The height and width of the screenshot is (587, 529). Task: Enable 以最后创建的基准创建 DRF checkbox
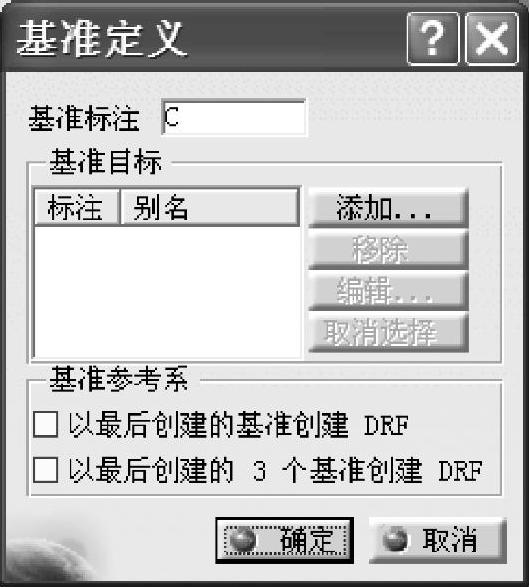46,424
